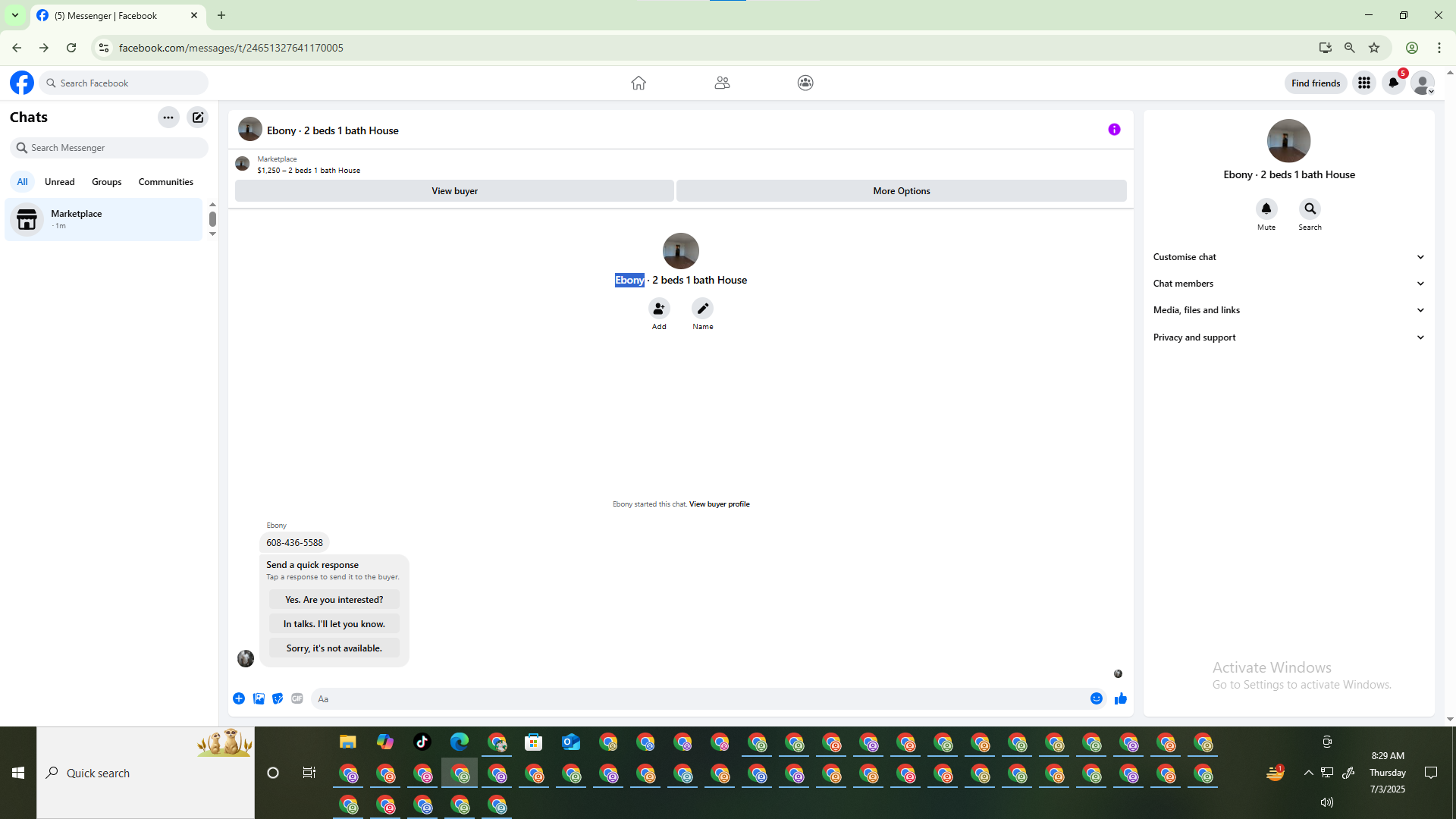Screen dimensions: 1456x819
Task: Expand the Chat members section
Action: [1288, 284]
